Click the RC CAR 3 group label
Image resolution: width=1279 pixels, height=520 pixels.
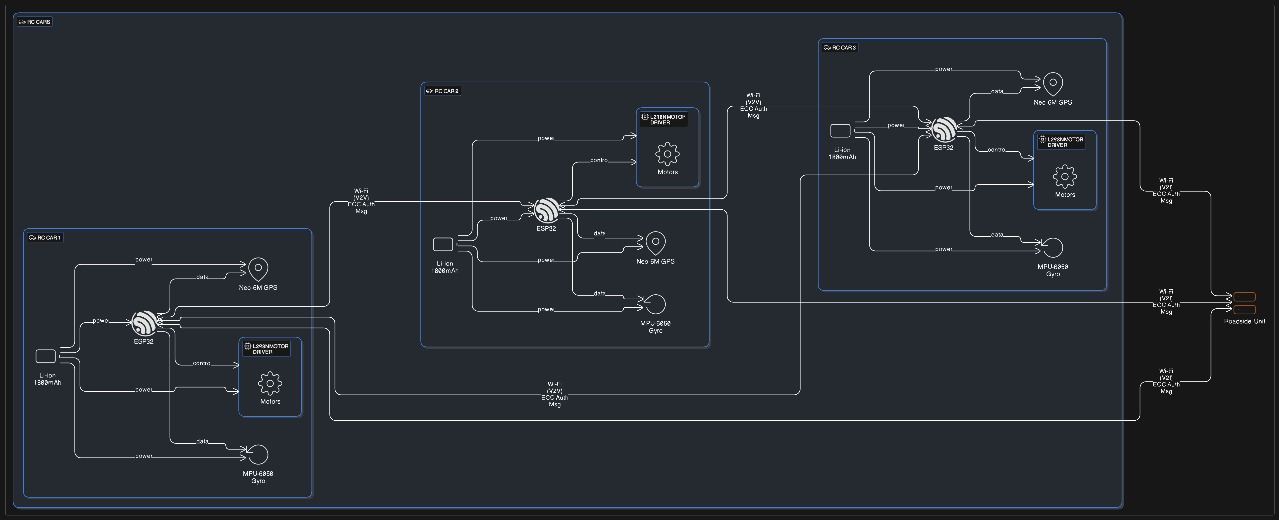point(840,47)
